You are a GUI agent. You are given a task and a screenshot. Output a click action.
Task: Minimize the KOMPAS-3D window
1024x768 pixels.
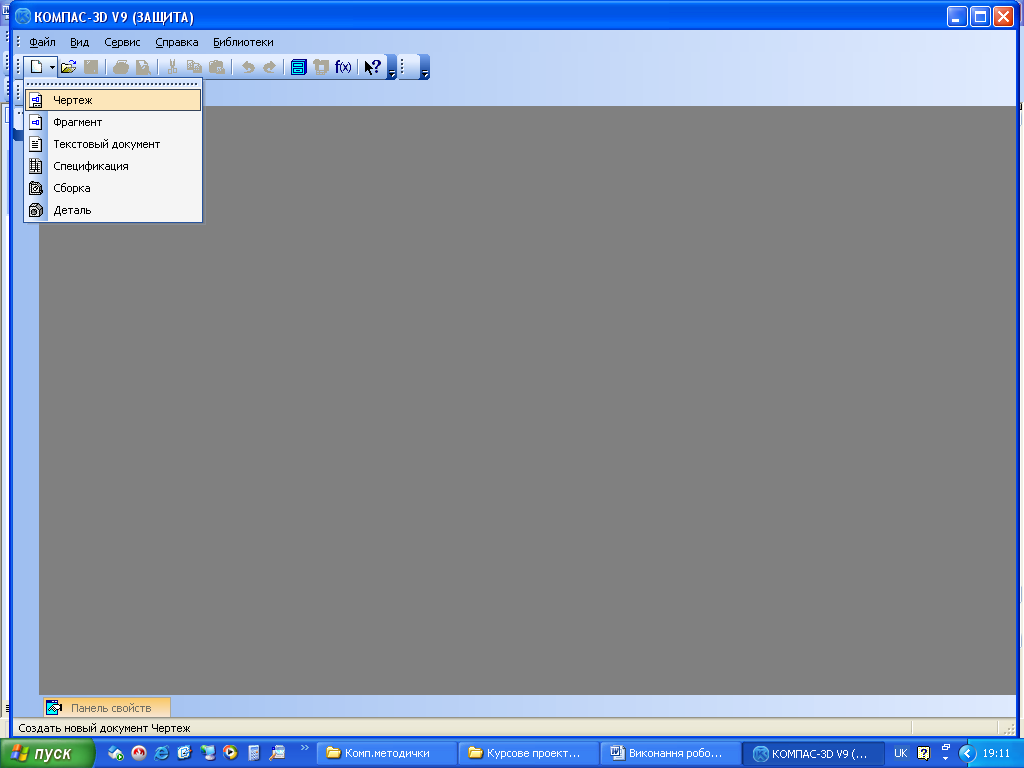tap(957, 16)
